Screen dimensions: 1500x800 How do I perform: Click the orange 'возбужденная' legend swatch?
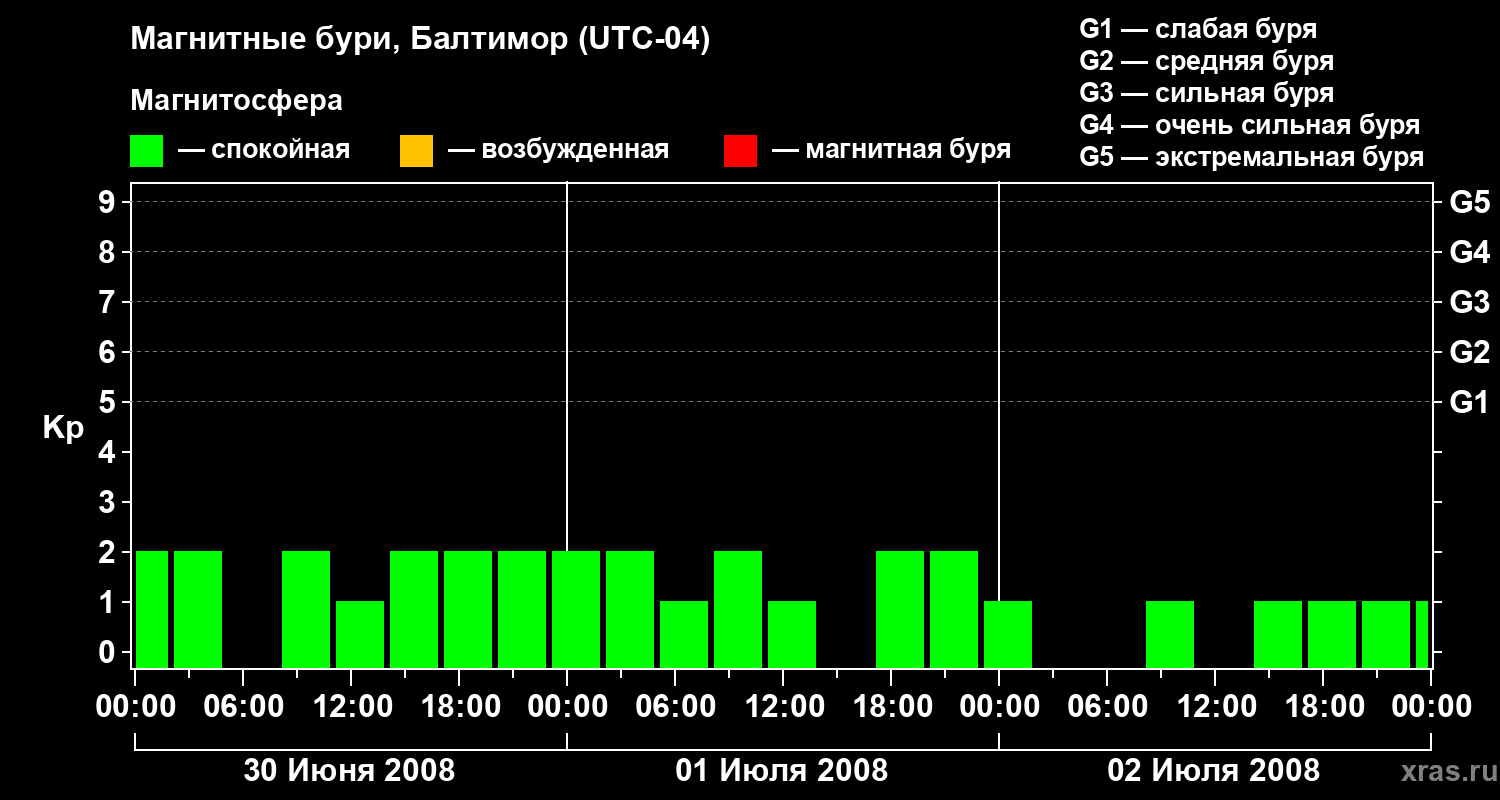point(416,151)
